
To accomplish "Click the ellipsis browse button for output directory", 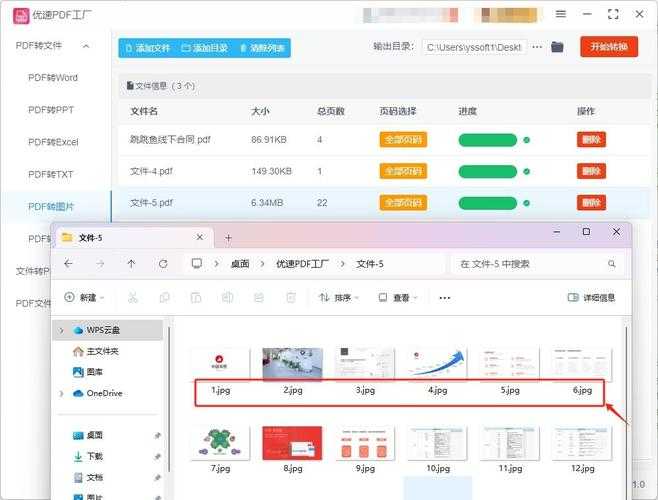I will [x=537, y=47].
